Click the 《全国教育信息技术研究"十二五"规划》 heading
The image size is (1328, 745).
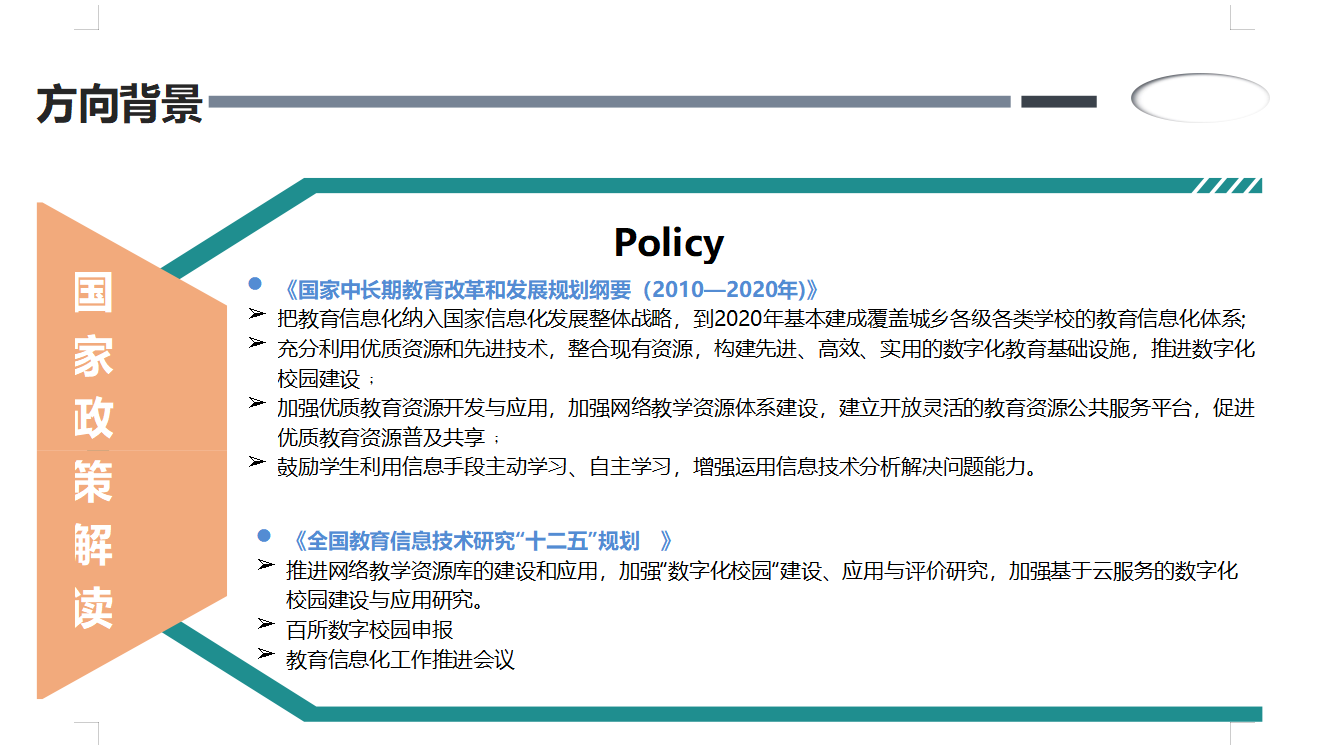480,541
